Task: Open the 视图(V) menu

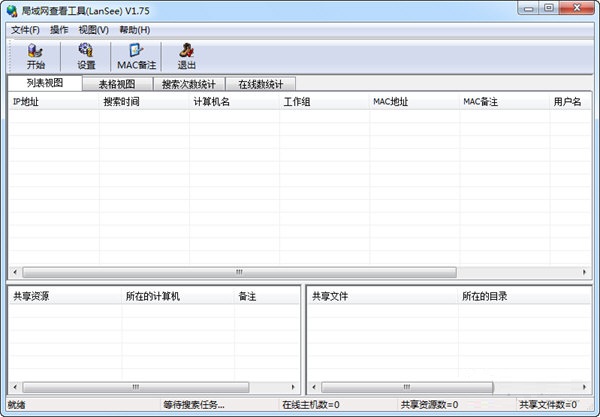Action: tap(93, 30)
